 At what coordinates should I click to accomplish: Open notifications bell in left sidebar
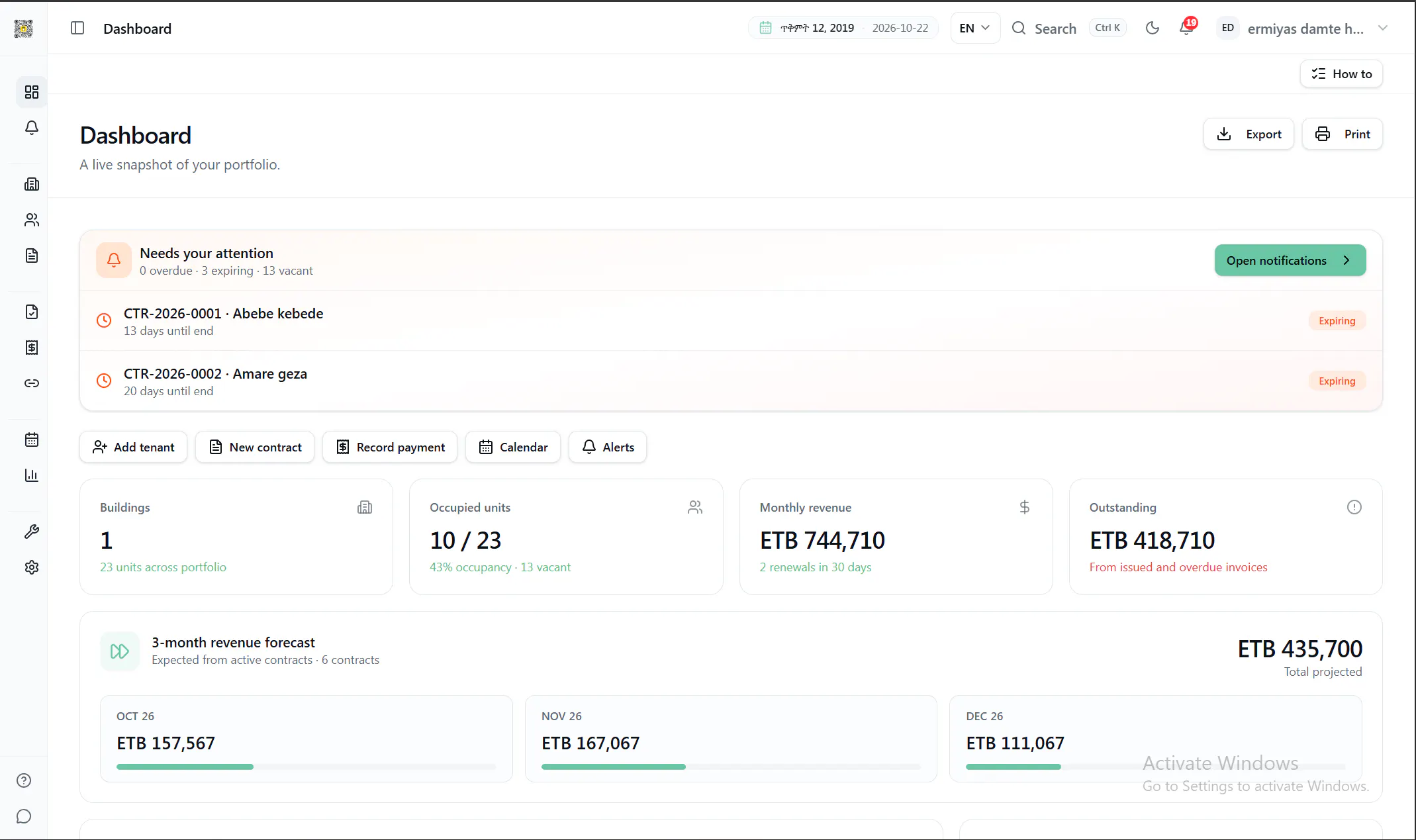32,128
